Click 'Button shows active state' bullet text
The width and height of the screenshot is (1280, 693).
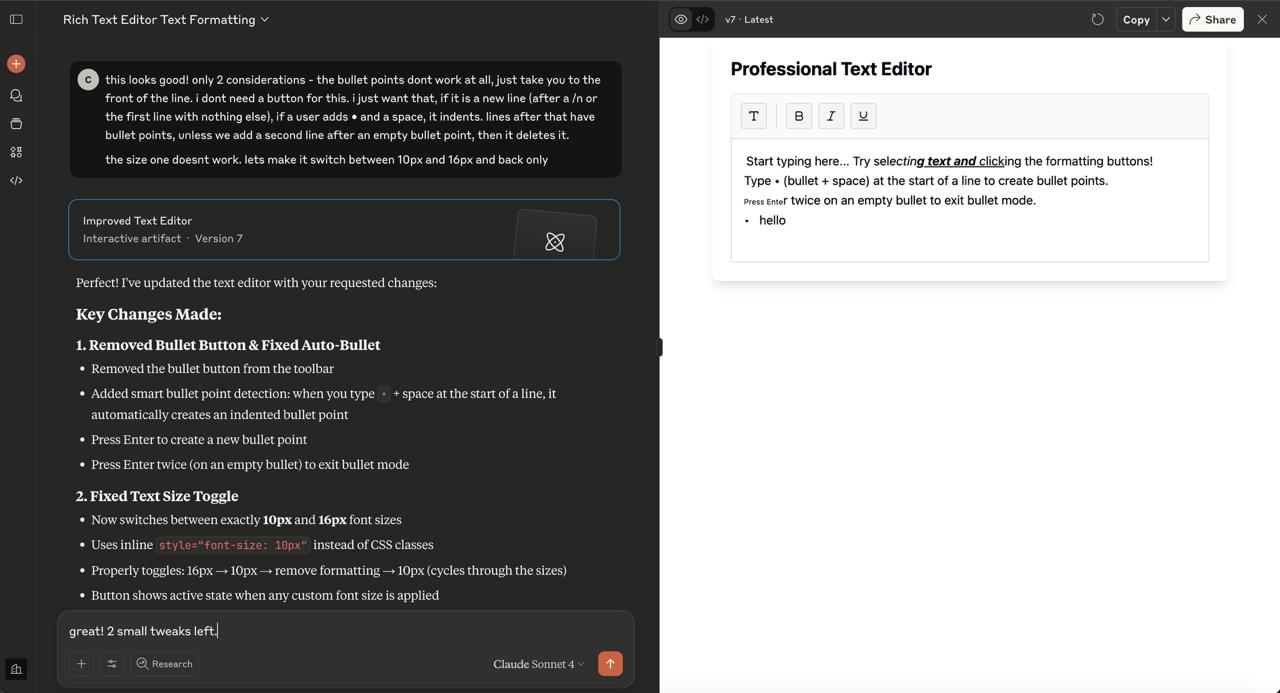coord(265,596)
